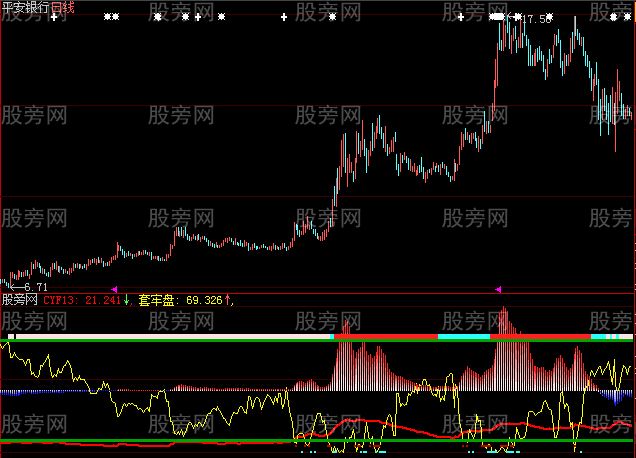This screenshot has height=458, width=636.
Task: Click the 平安银行 stock name label
Action: pyautogui.click(x=26, y=7)
